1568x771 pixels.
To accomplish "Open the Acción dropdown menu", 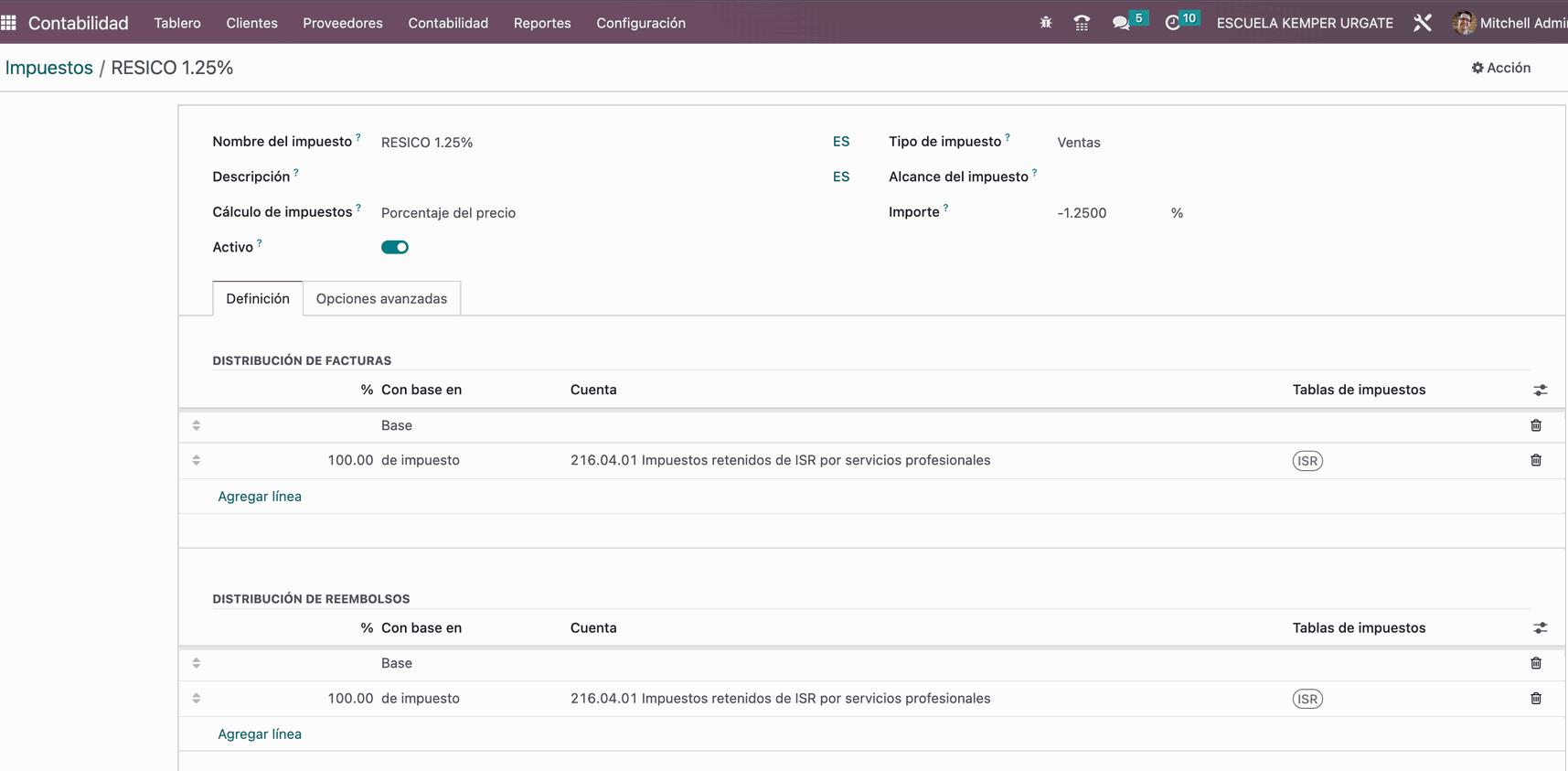I will (x=1501, y=68).
